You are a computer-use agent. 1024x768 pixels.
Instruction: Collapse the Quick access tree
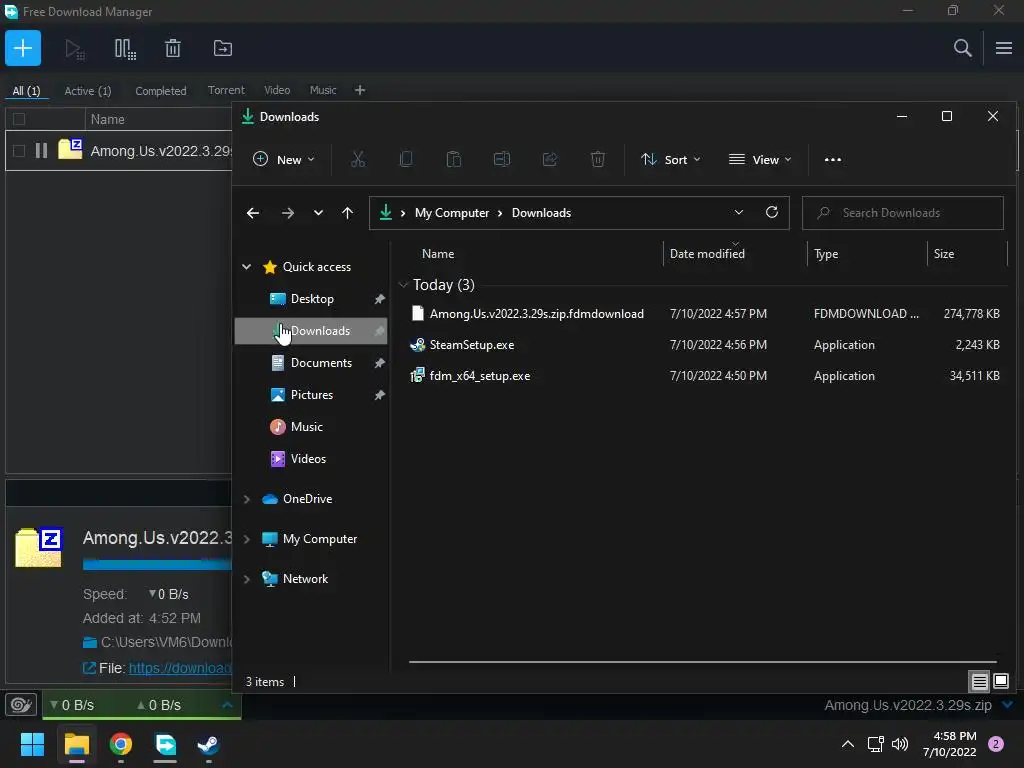(x=246, y=266)
